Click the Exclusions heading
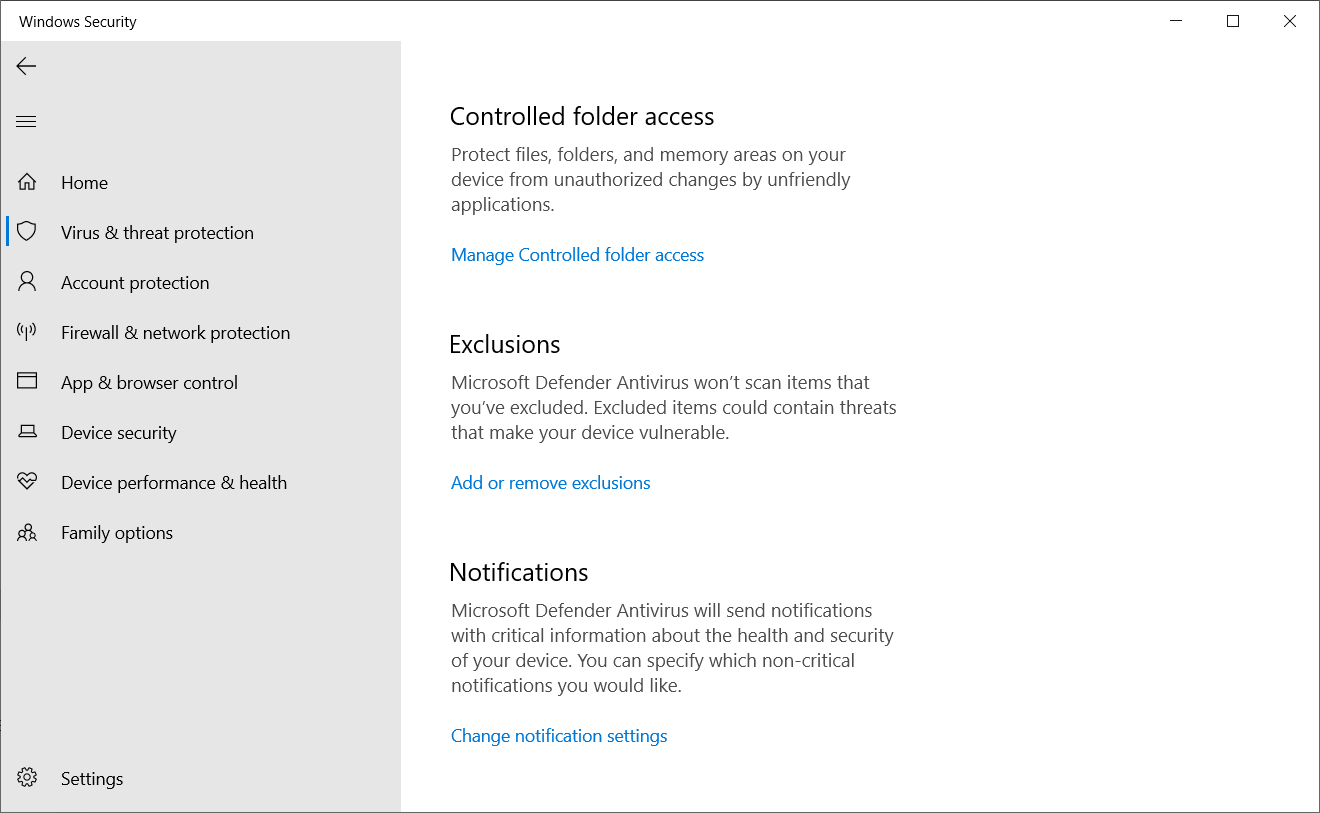The image size is (1320, 813). tap(505, 345)
